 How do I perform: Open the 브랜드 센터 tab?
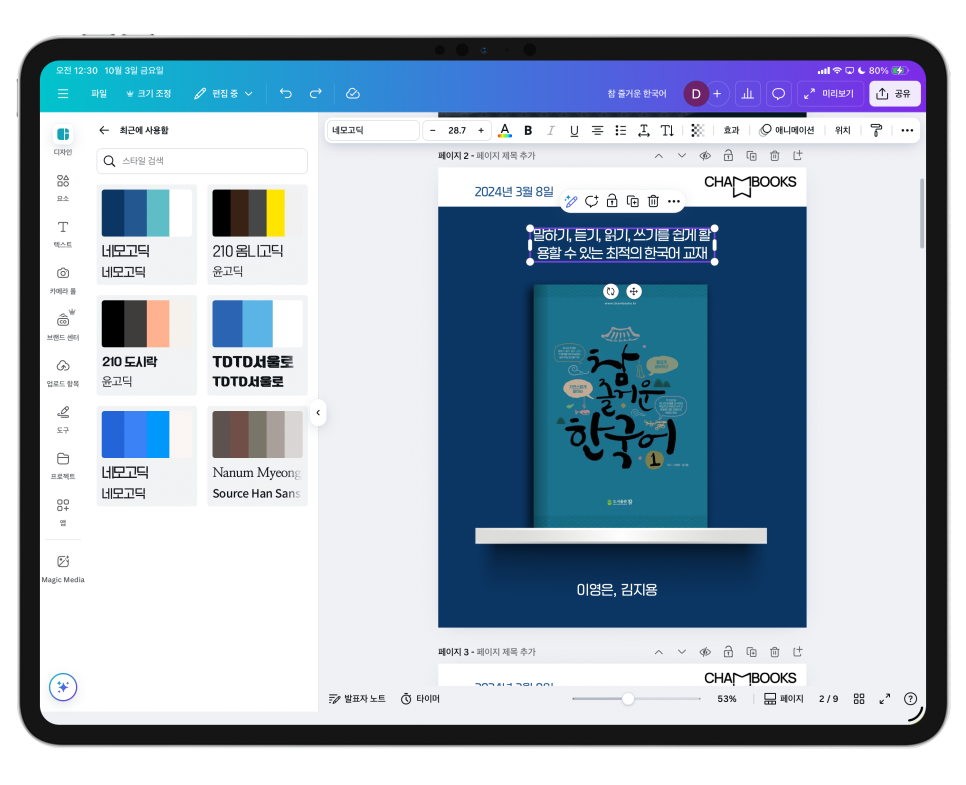[63, 326]
